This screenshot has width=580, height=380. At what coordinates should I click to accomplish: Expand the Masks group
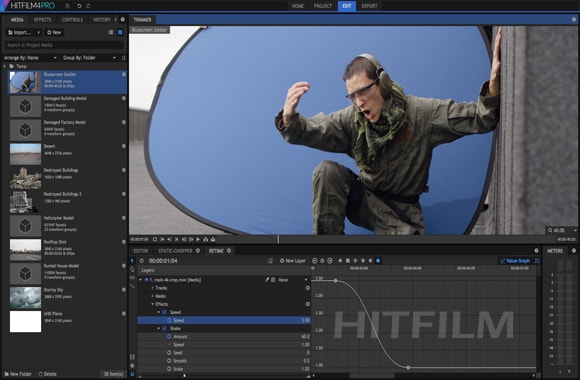[152, 296]
